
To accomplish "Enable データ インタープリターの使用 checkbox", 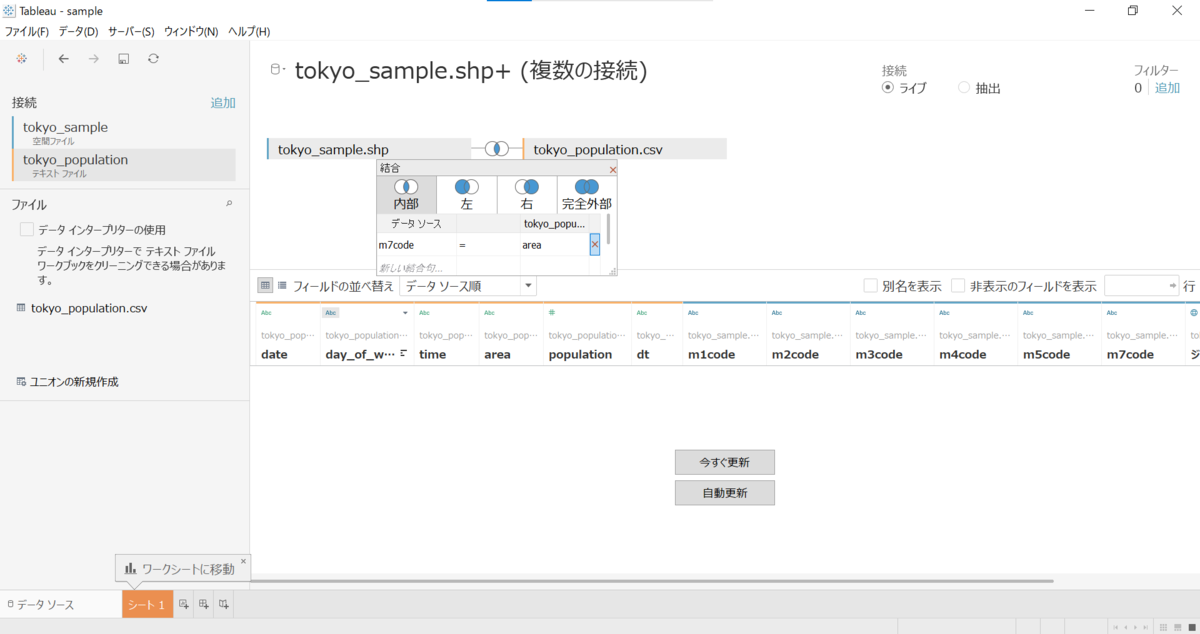I will [27, 230].
